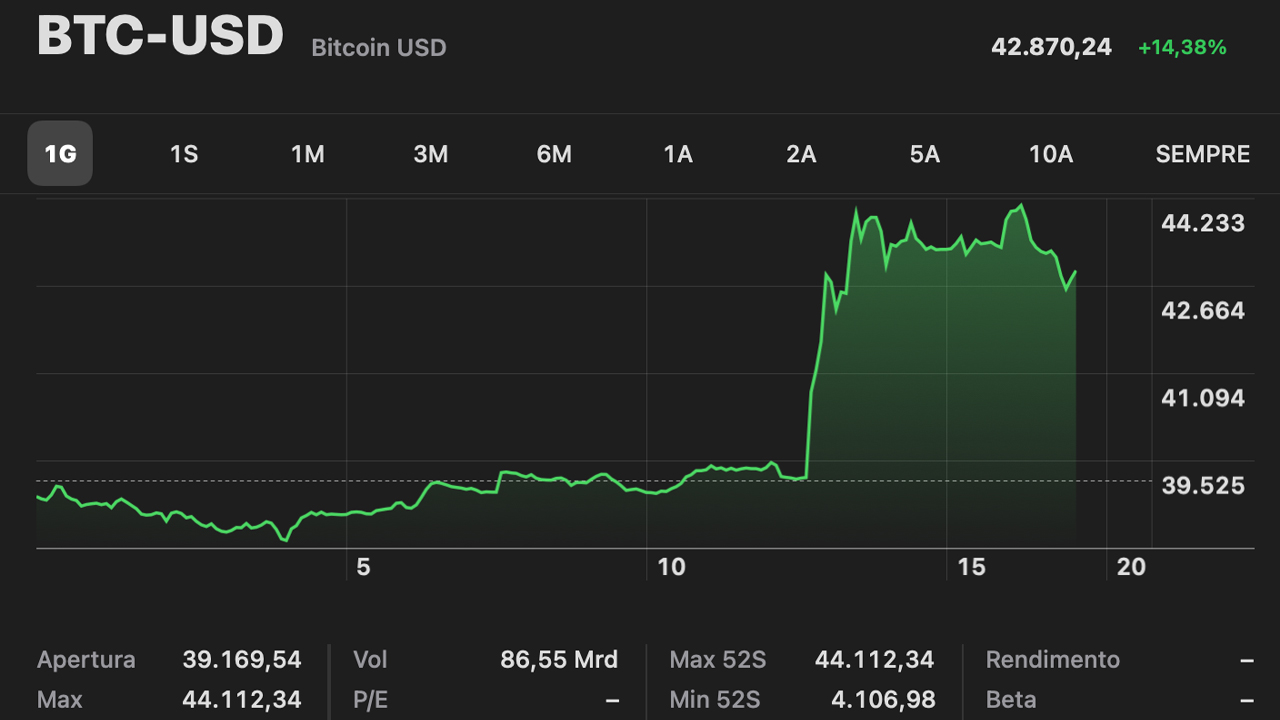Click the current price 42.870,24

click(1051, 47)
